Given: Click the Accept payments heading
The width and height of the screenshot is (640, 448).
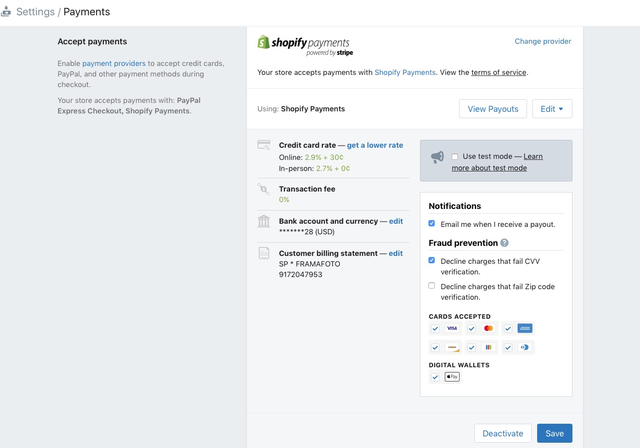Looking at the screenshot, I should [x=92, y=42].
